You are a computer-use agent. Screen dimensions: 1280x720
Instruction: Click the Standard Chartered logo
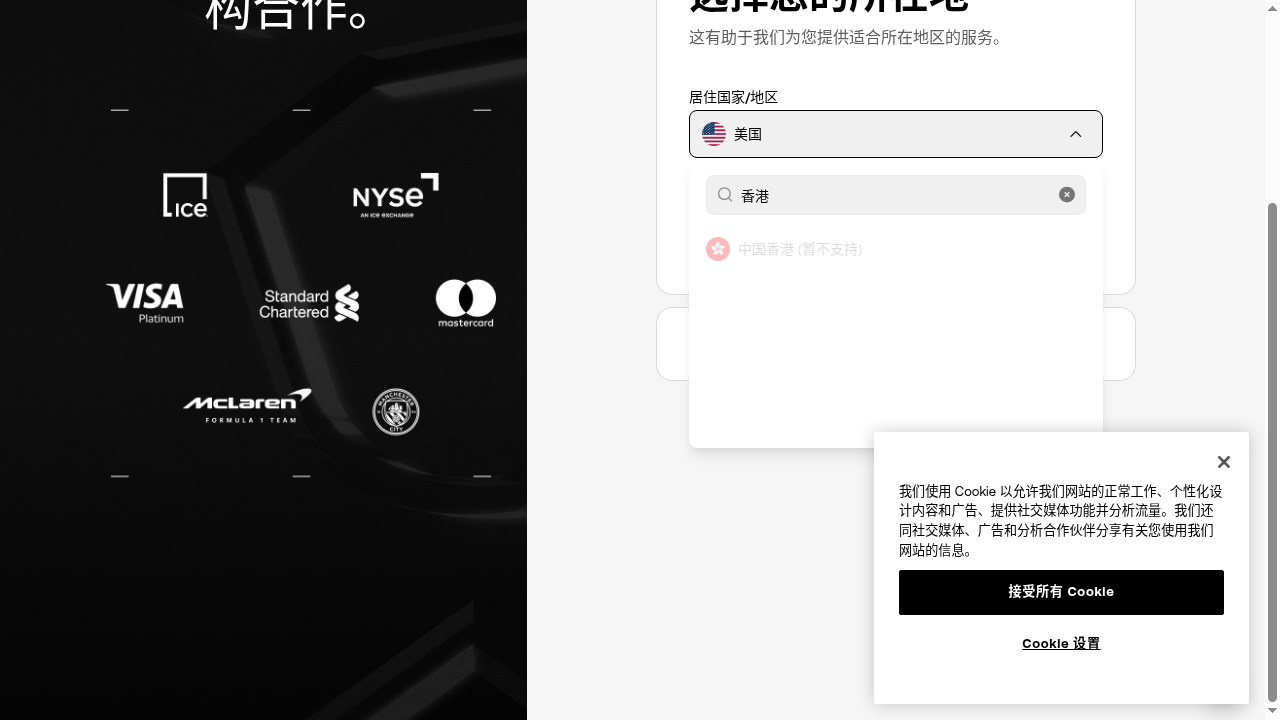(x=309, y=303)
